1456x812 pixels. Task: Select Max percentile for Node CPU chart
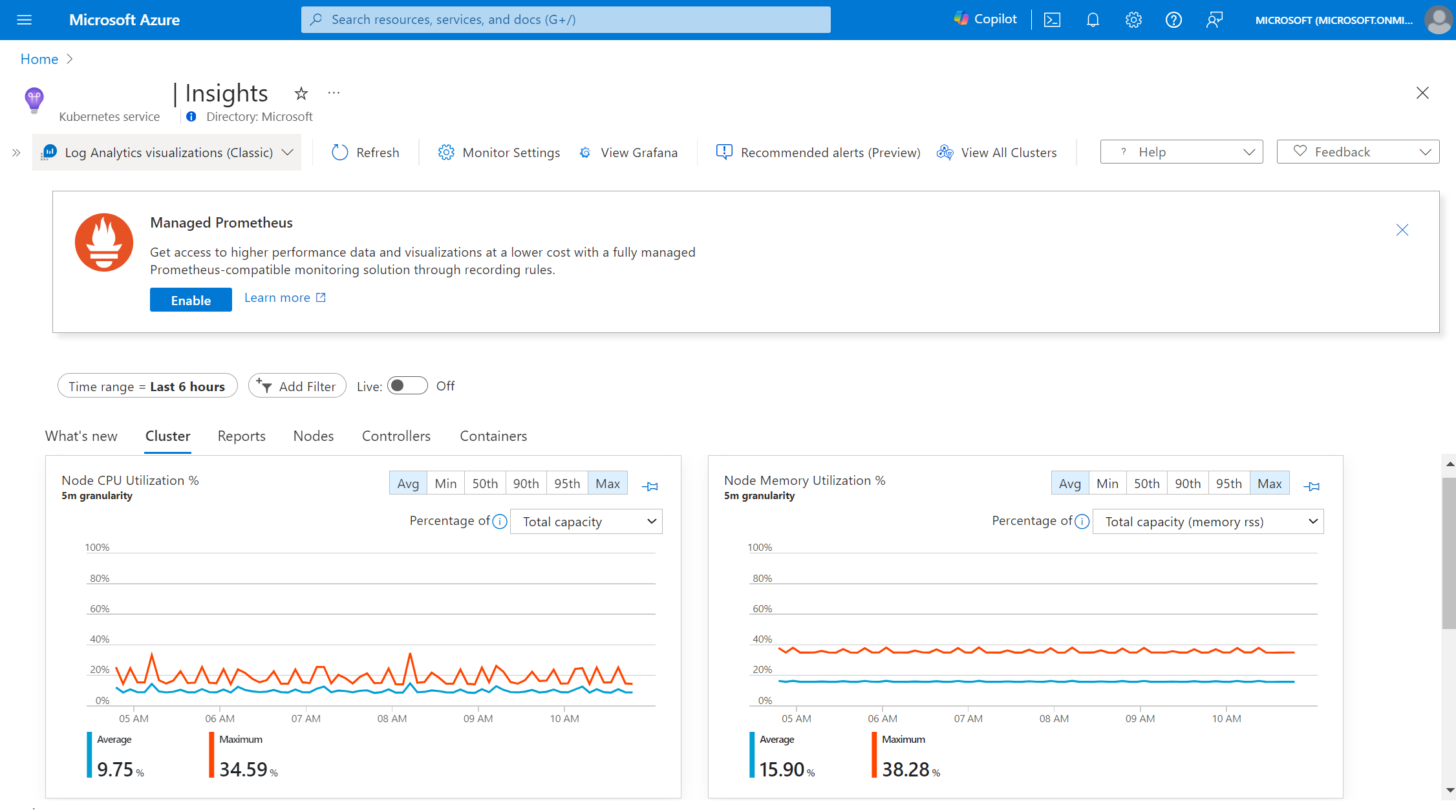pyautogui.click(x=607, y=483)
